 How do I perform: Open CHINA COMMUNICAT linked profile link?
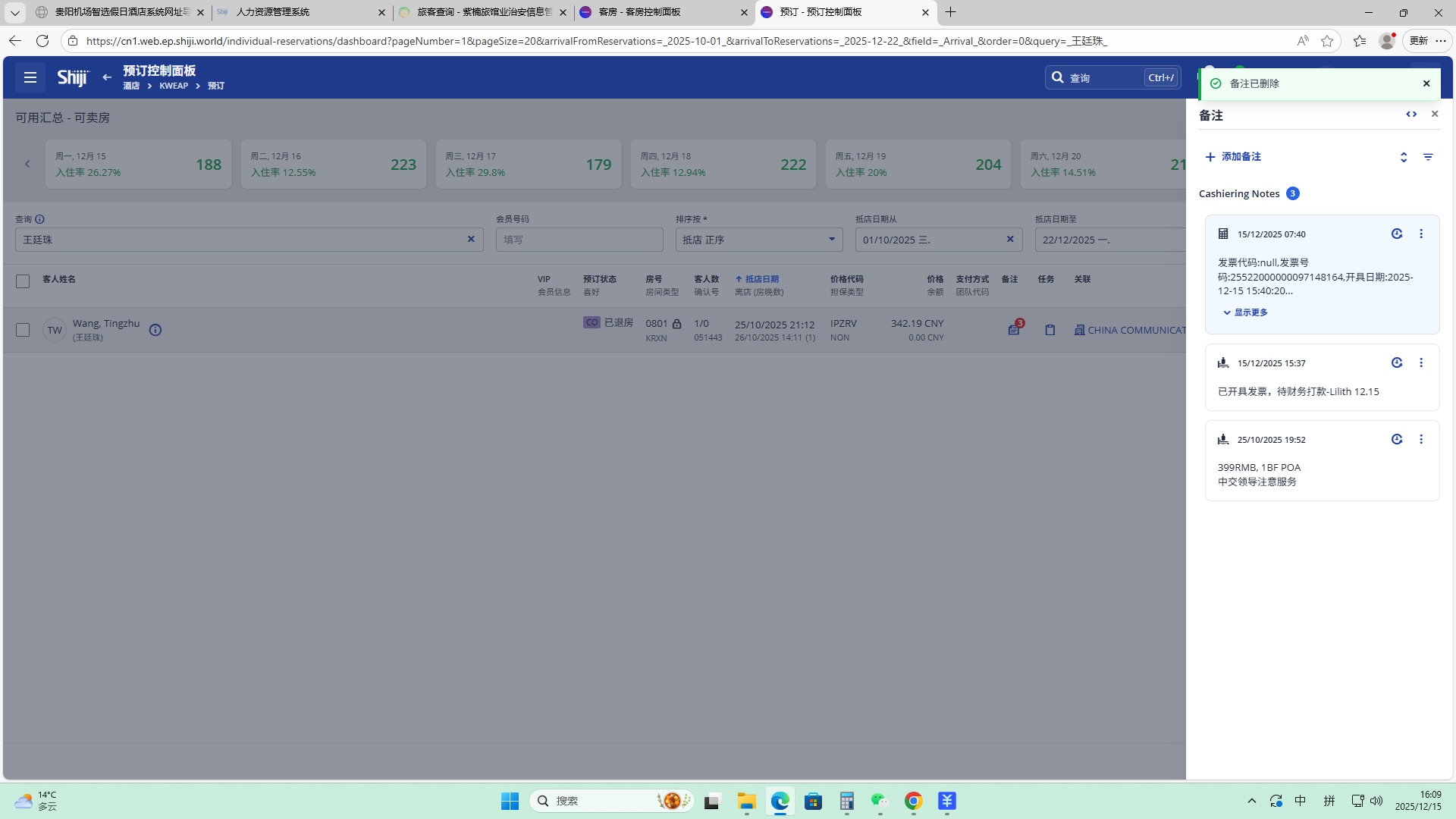(x=1134, y=331)
